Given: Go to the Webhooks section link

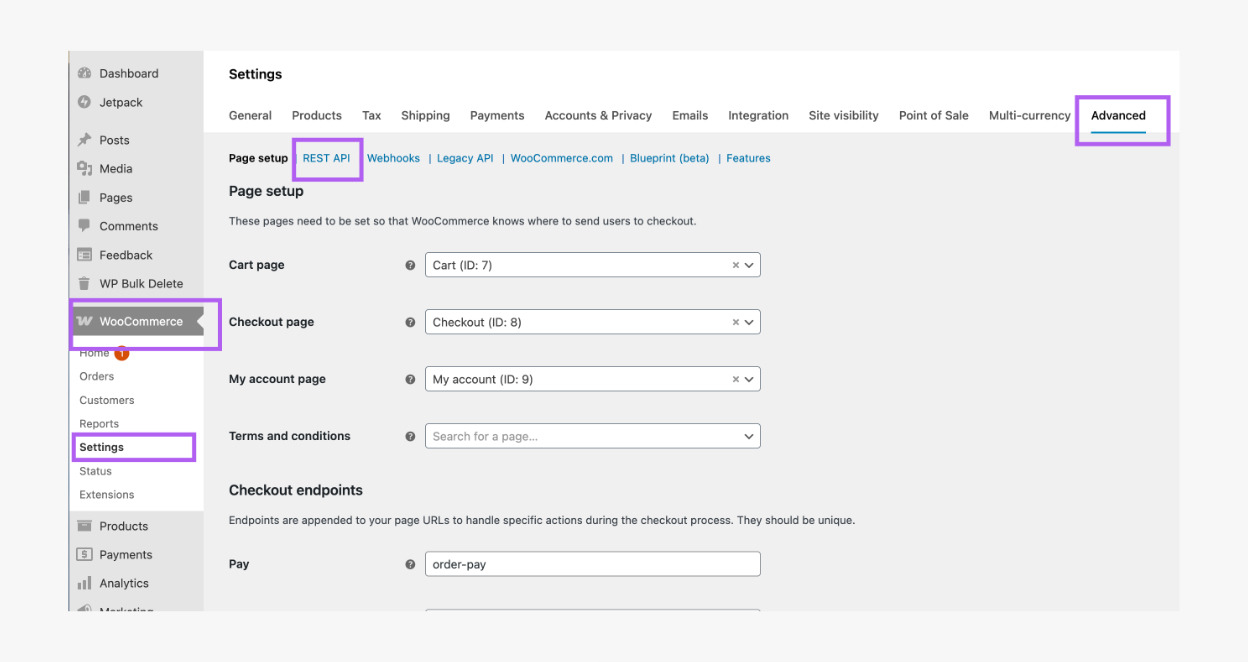Looking at the screenshot, I should (x=393, y=158).
